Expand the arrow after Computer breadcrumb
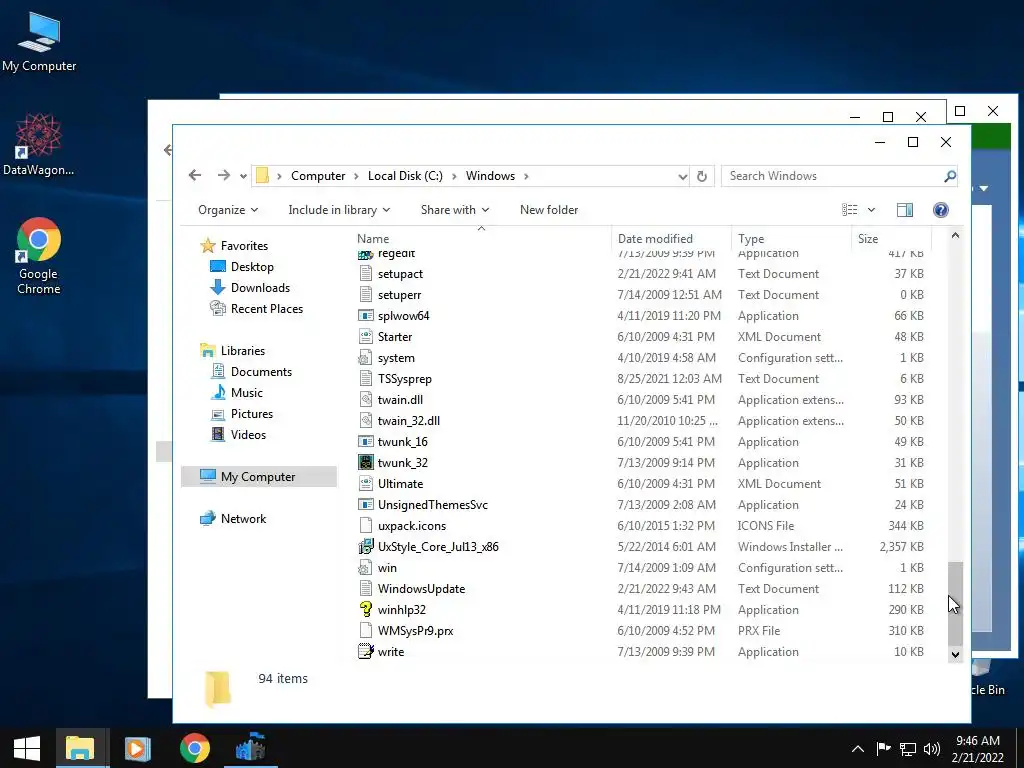Image resolution: width=1024 pixels, height=768 pixels. tap(357, 176)
